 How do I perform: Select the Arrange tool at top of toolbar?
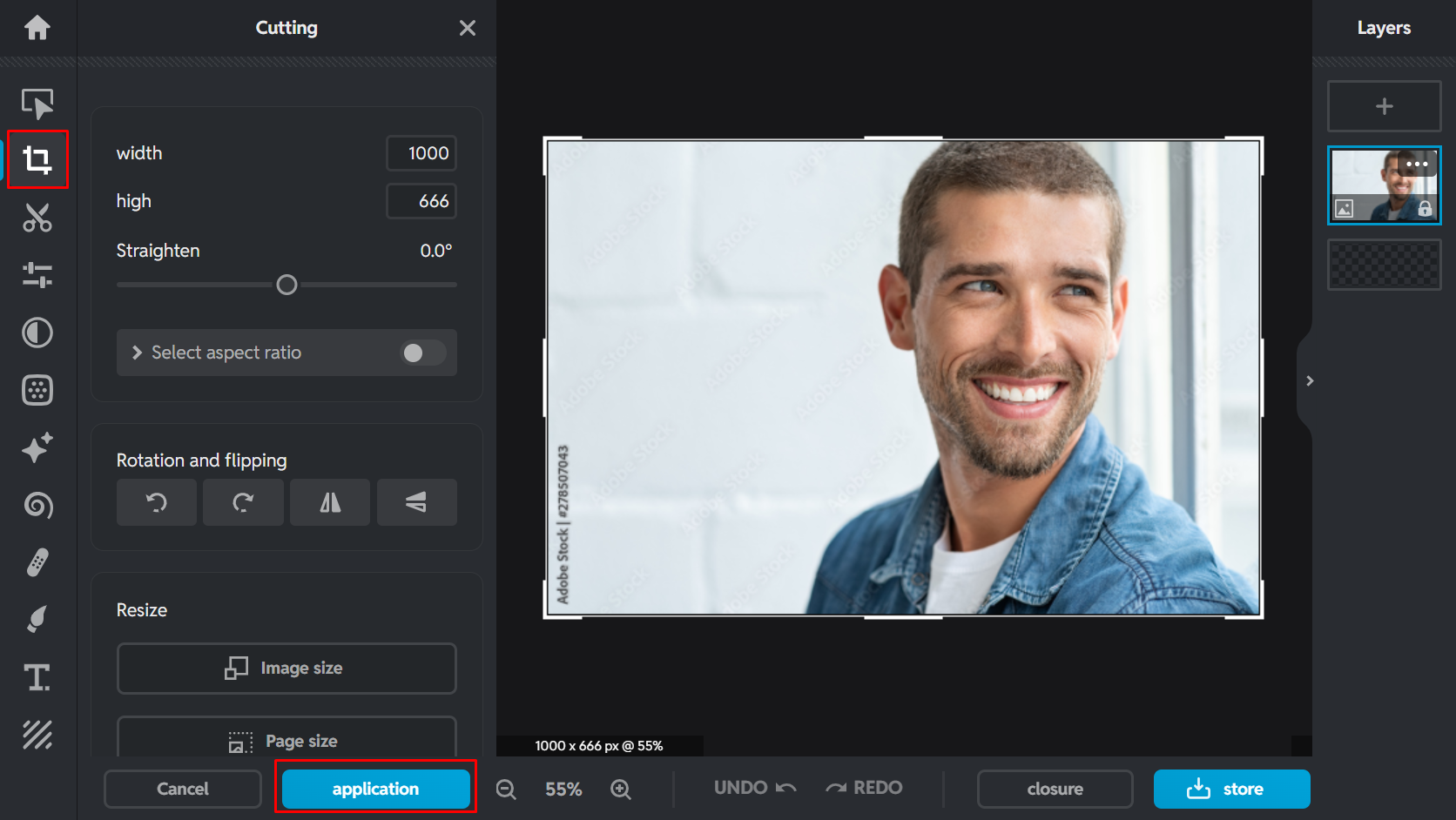tap(37, 103)
